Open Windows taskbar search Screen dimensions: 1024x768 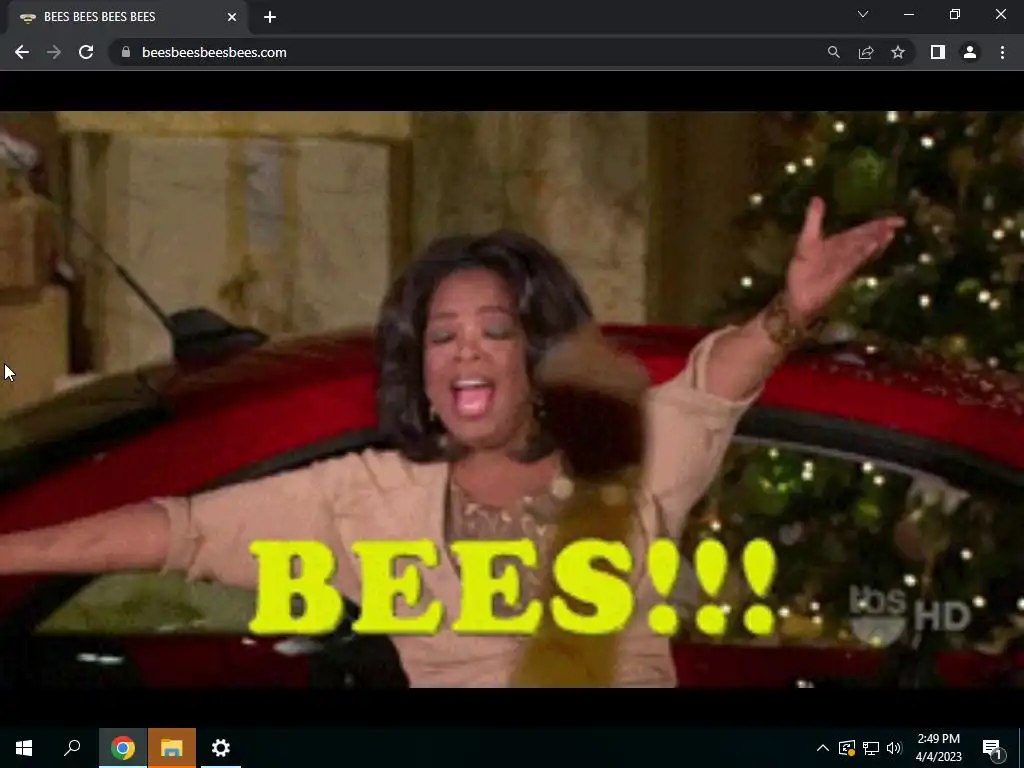(x=72, y=748)
